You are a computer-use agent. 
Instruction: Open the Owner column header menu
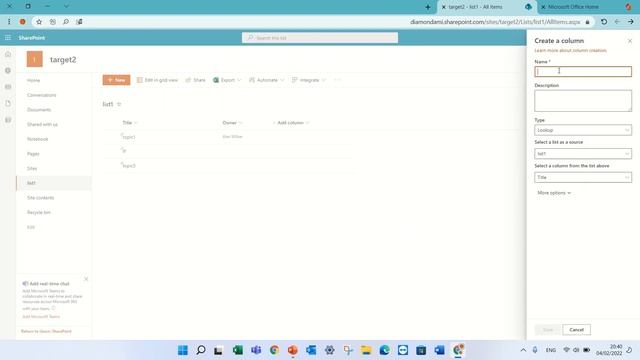(x=232, y=122)
